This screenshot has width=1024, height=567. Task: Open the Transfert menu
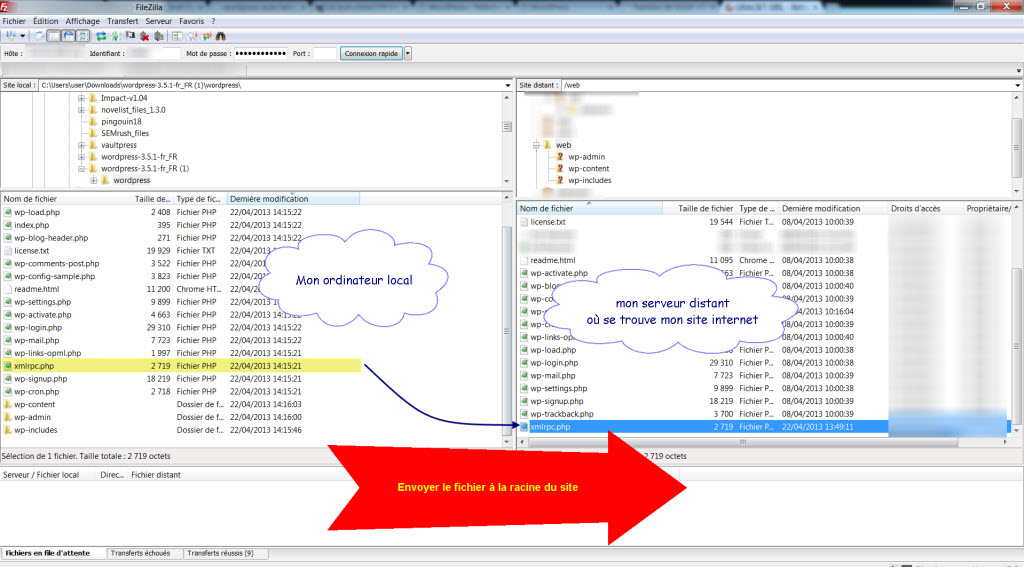coord(123,22)
